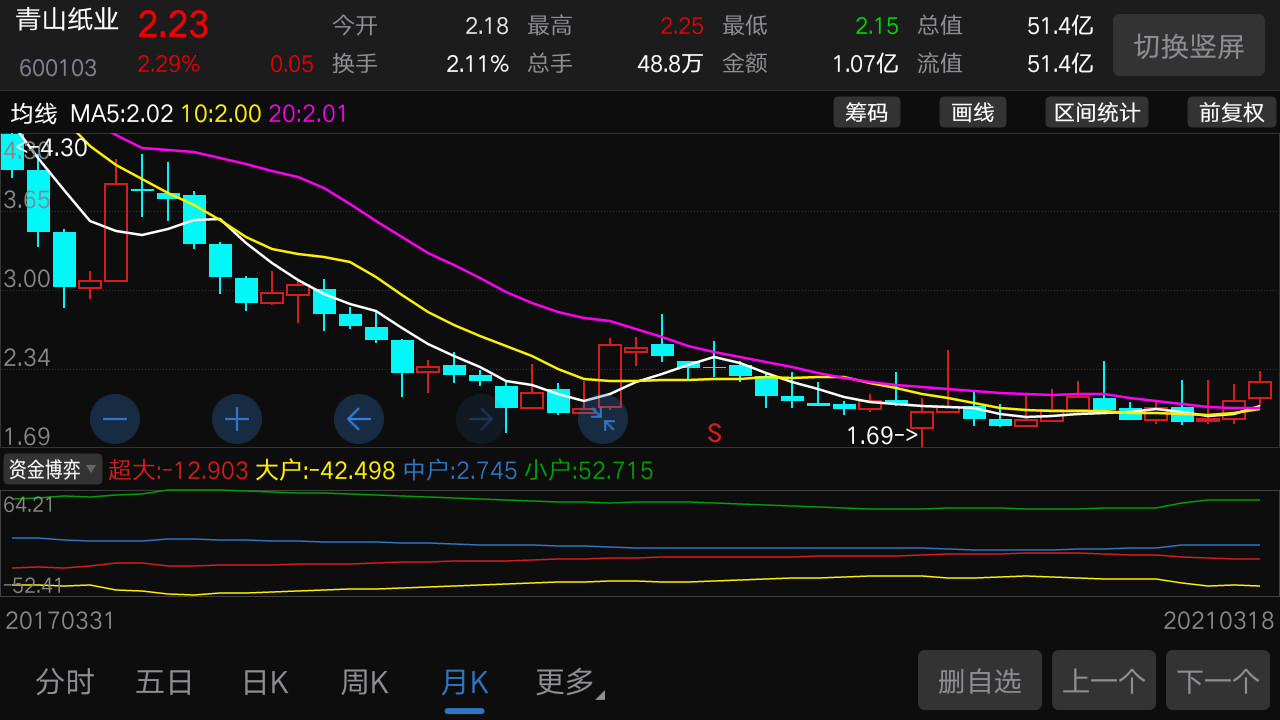The width and height of the screenshot is (1280, 720).
Task: Tap the 大户:-42.498 indicator value
Action: tap(326, 470)
